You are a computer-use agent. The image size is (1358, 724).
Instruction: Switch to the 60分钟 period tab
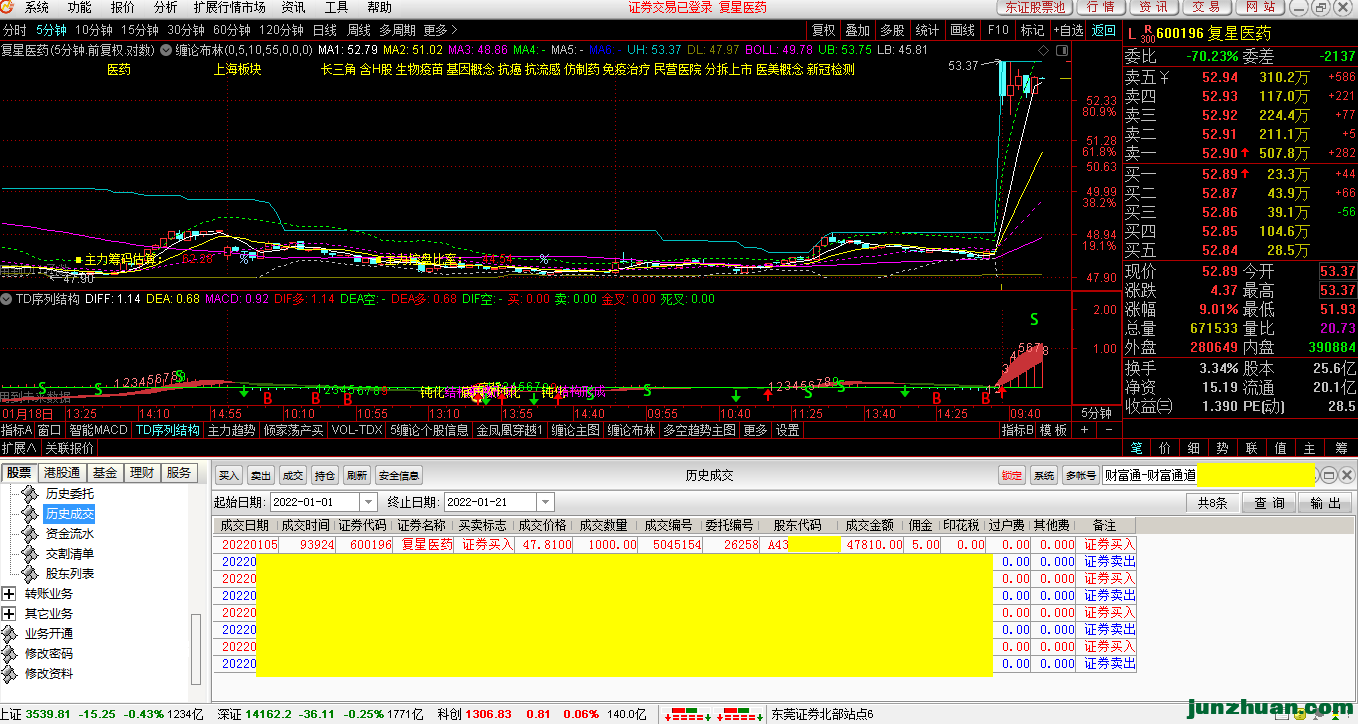232,30
